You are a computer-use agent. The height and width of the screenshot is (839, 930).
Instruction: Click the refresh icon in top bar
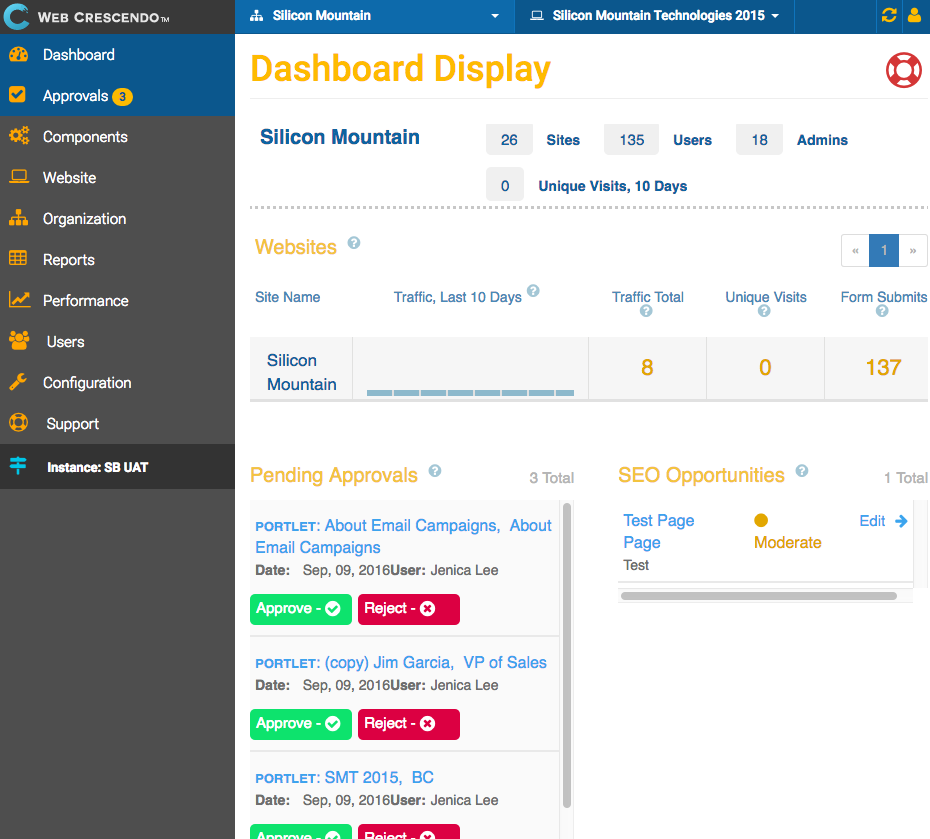click(888, 15)
